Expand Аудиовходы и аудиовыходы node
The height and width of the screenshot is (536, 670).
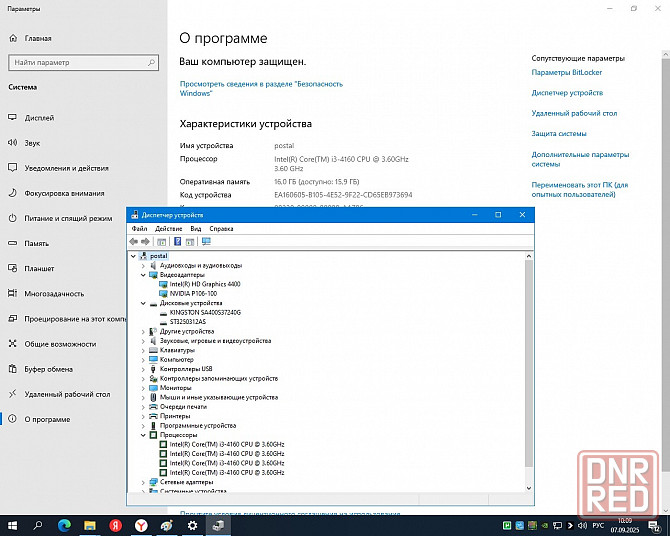coord(143,266)
